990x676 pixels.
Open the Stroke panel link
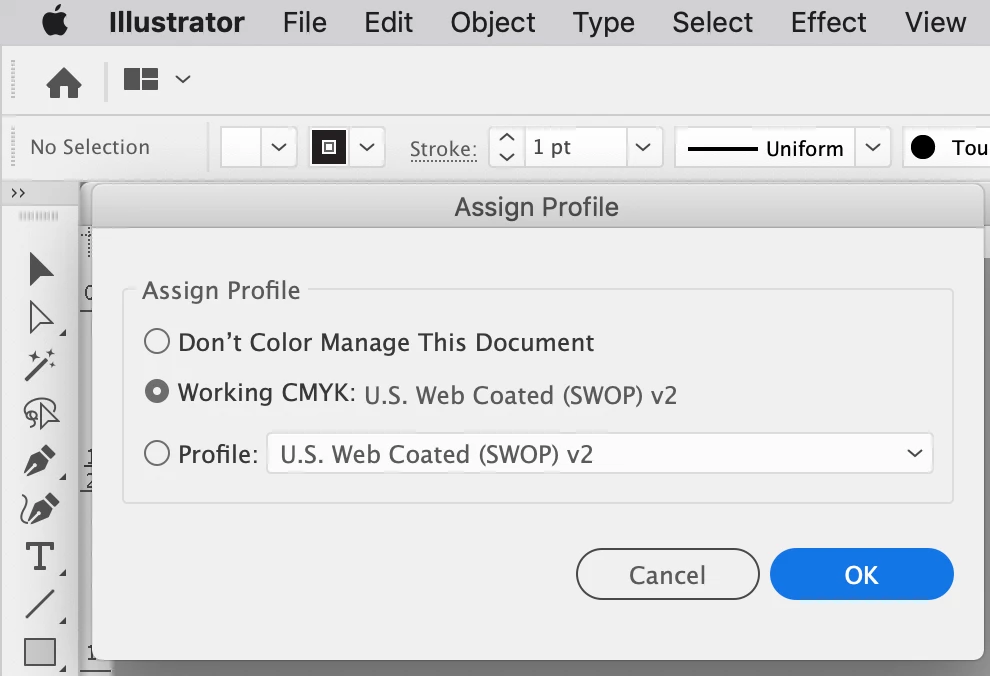pyautogui.click(x=443, y=149)
